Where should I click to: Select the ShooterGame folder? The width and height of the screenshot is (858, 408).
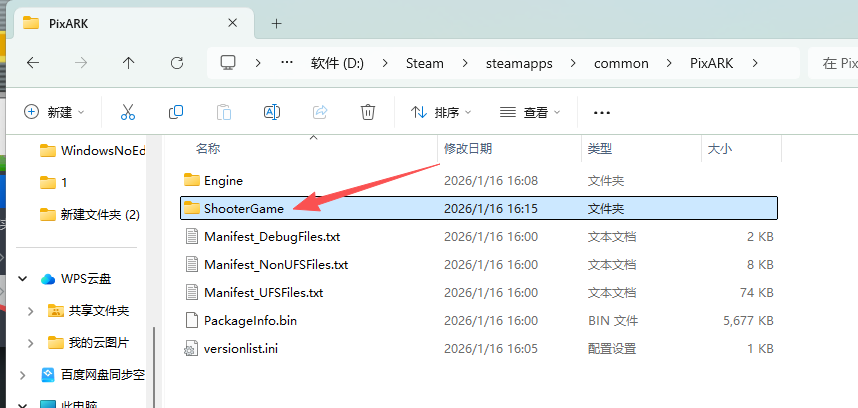(244, 208)
